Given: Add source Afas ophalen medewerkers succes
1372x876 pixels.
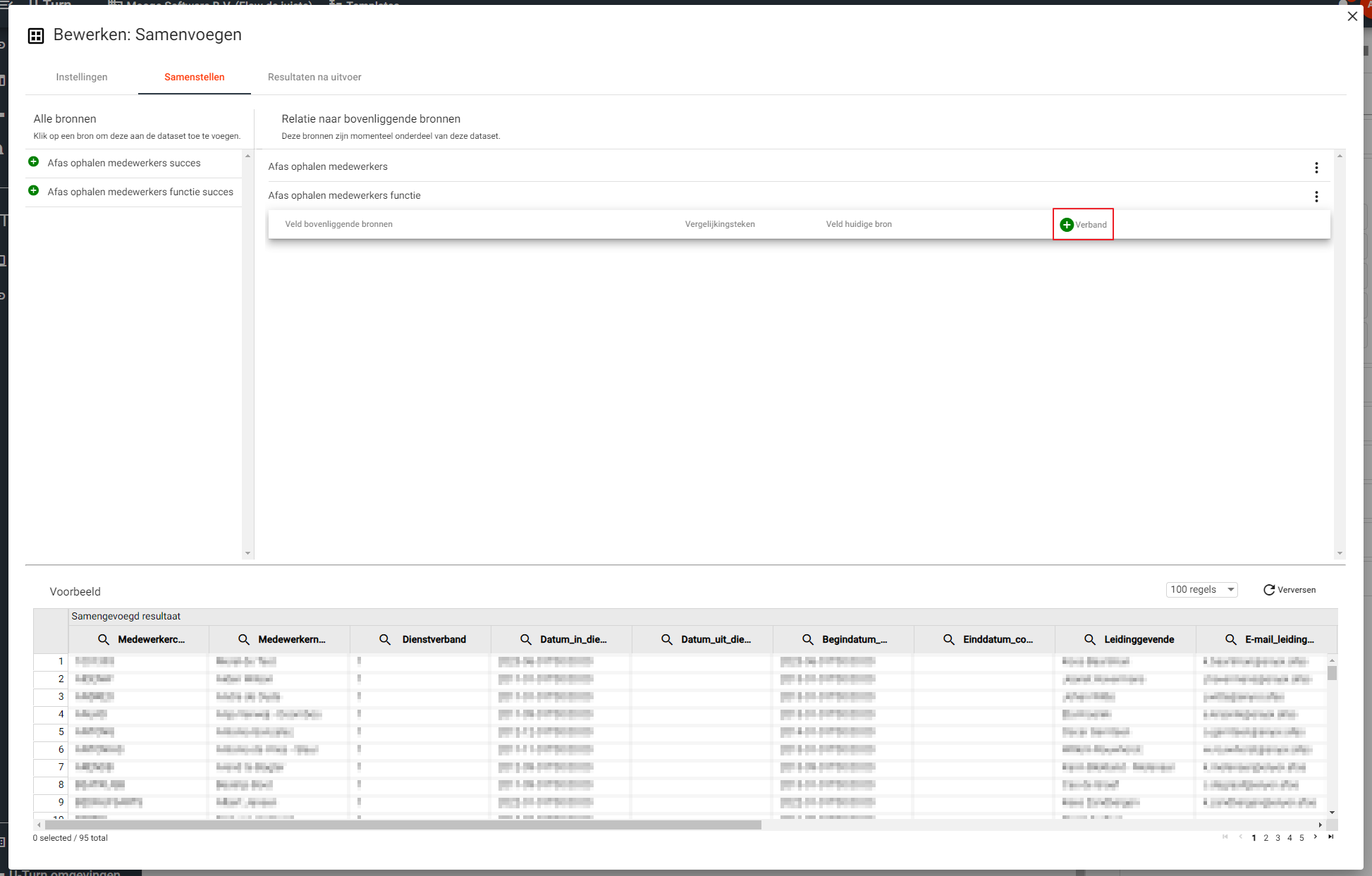Looking at the screenshot, I should pos(33,162).
